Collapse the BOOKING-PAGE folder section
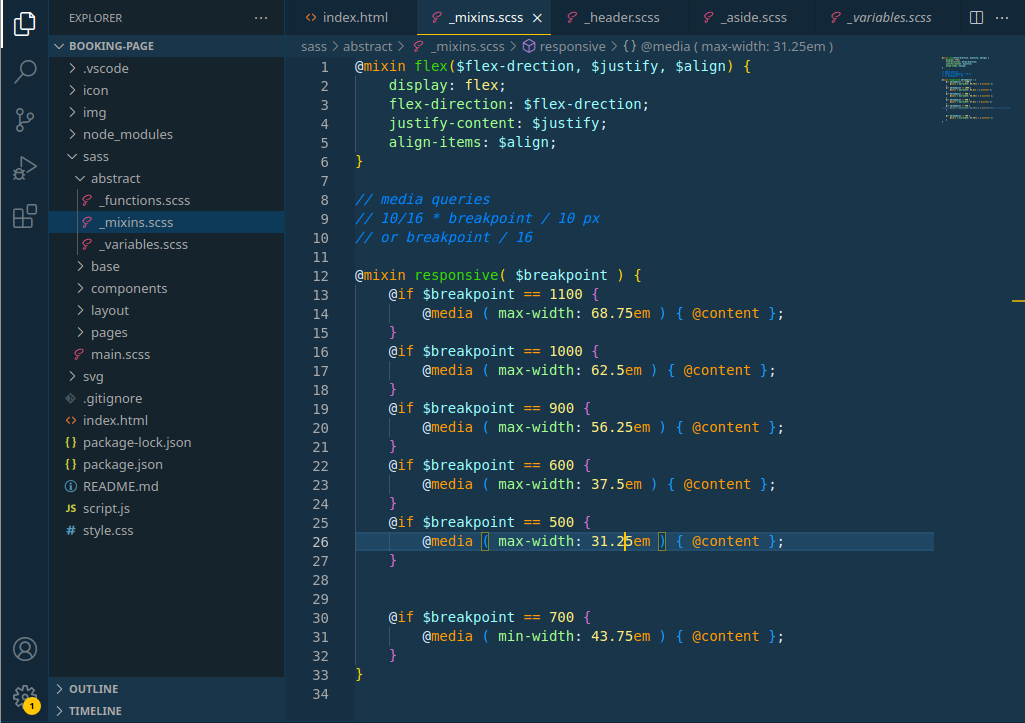The image size is (1025, 723). (167, 46)
